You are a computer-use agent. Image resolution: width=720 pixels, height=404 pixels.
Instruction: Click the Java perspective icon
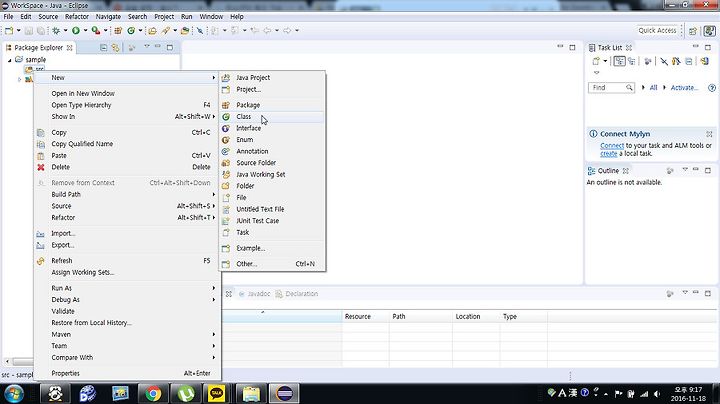(x=709, y=31)
